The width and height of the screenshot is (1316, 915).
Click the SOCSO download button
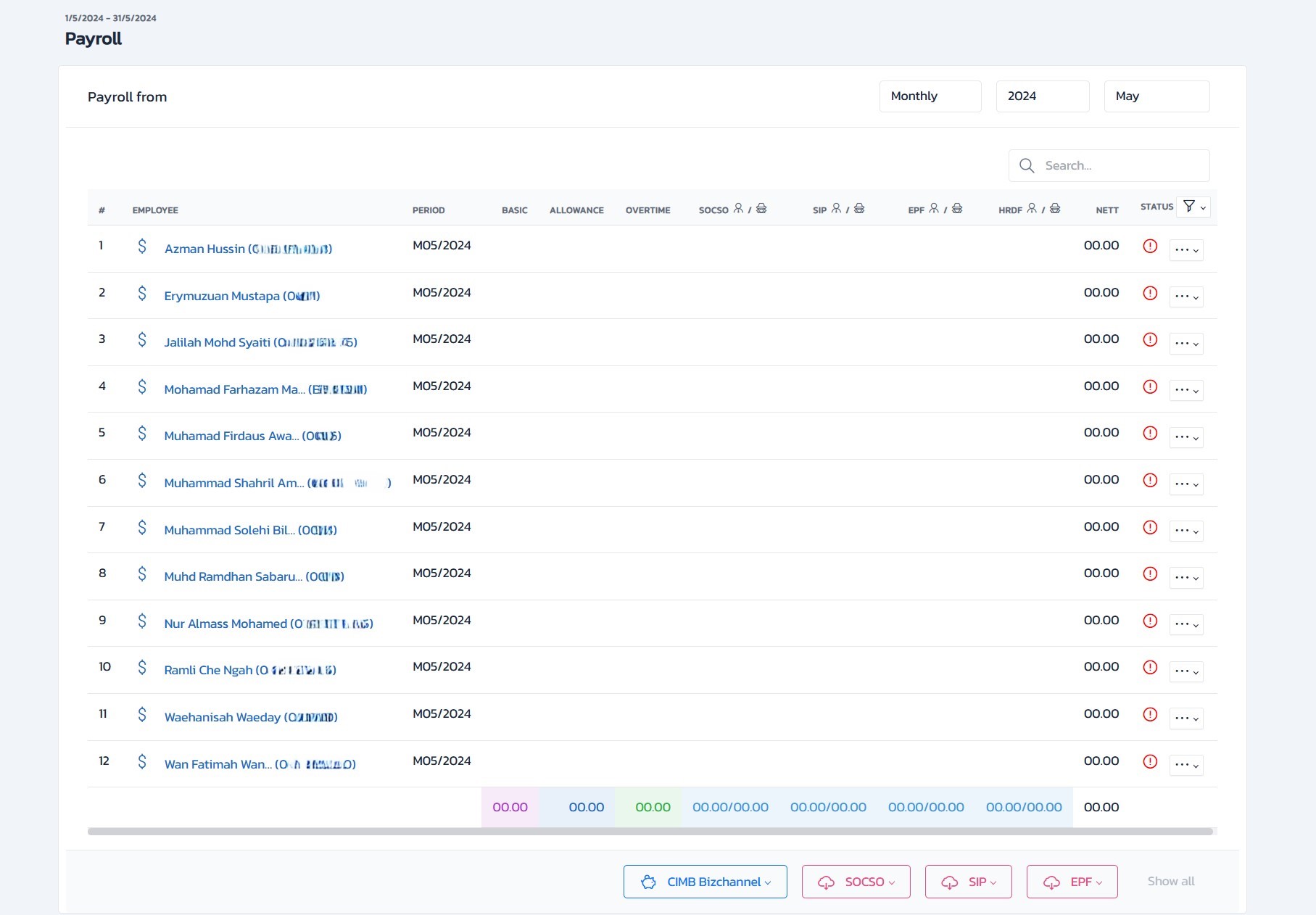(856, 882)
